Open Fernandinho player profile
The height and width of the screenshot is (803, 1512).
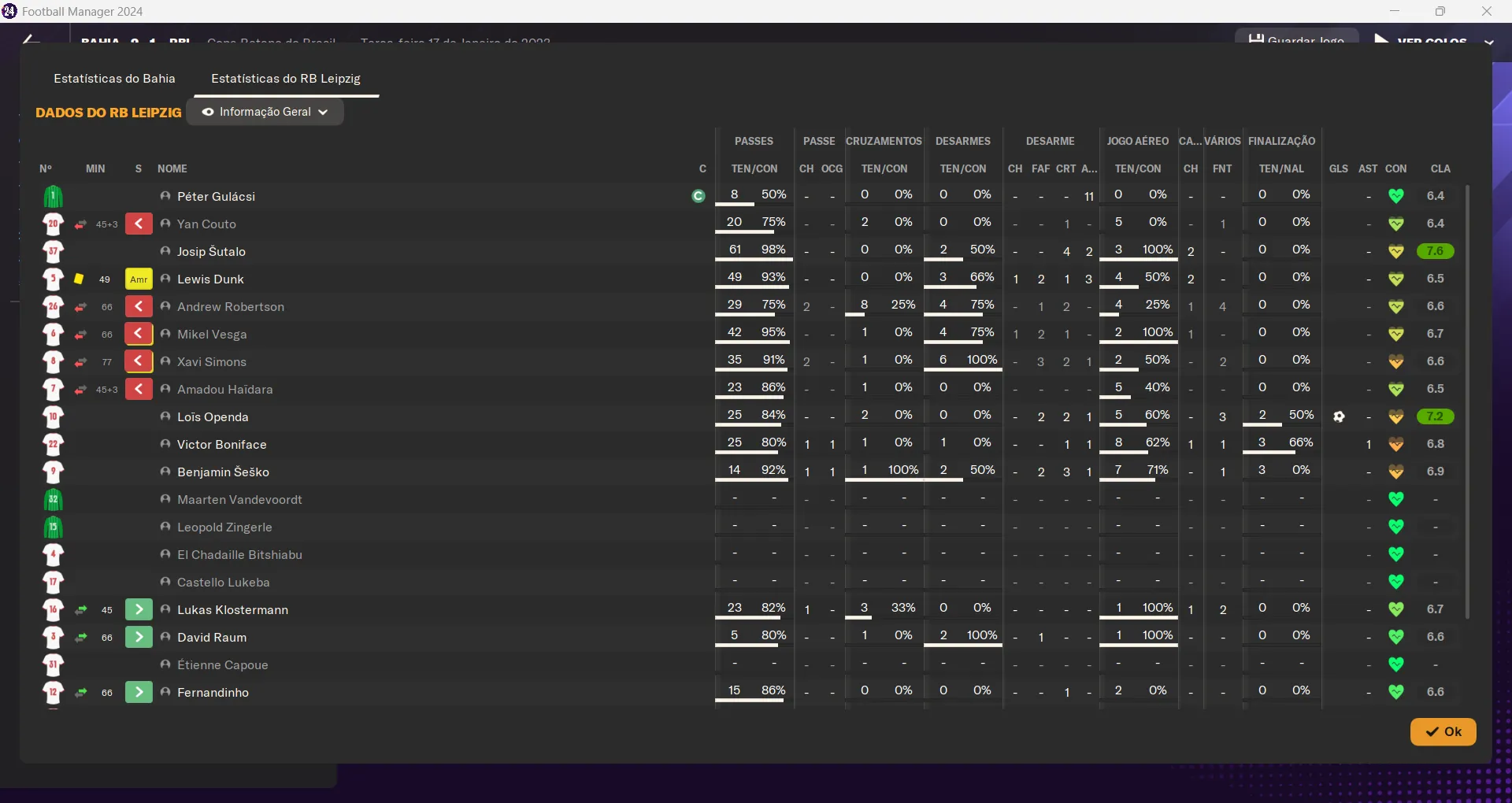(x=213, y=692)
